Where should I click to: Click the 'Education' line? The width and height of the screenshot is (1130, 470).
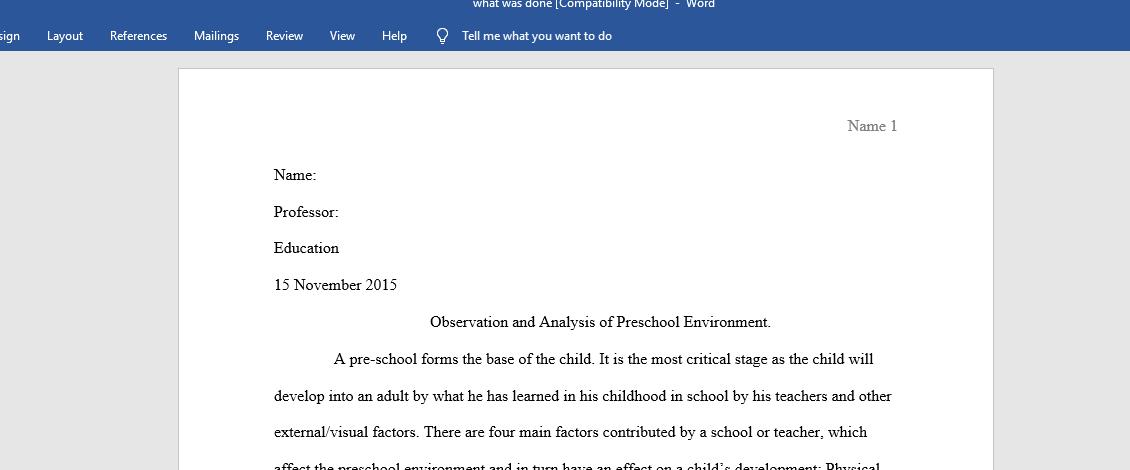tap(306, 248)
